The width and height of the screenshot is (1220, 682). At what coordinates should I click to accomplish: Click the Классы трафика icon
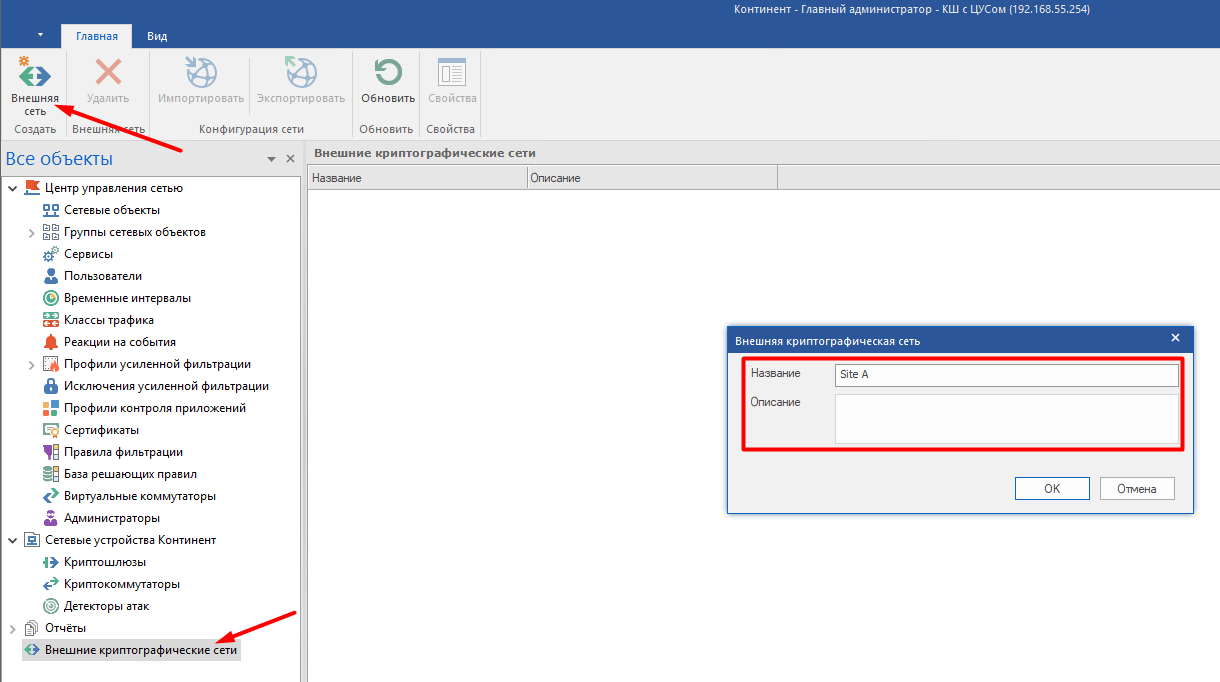[x=51, y=320]
